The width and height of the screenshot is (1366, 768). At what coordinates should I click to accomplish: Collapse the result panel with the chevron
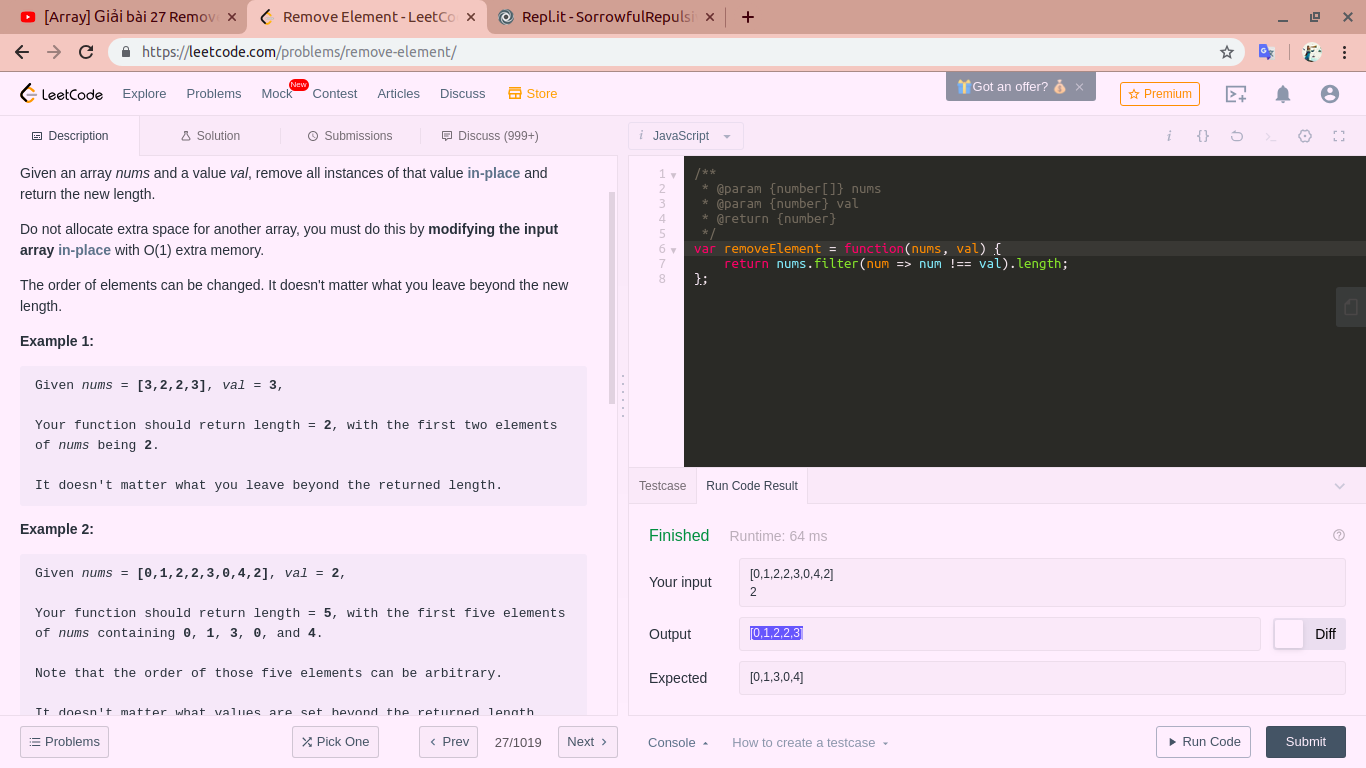click(x=1340, y=486)
